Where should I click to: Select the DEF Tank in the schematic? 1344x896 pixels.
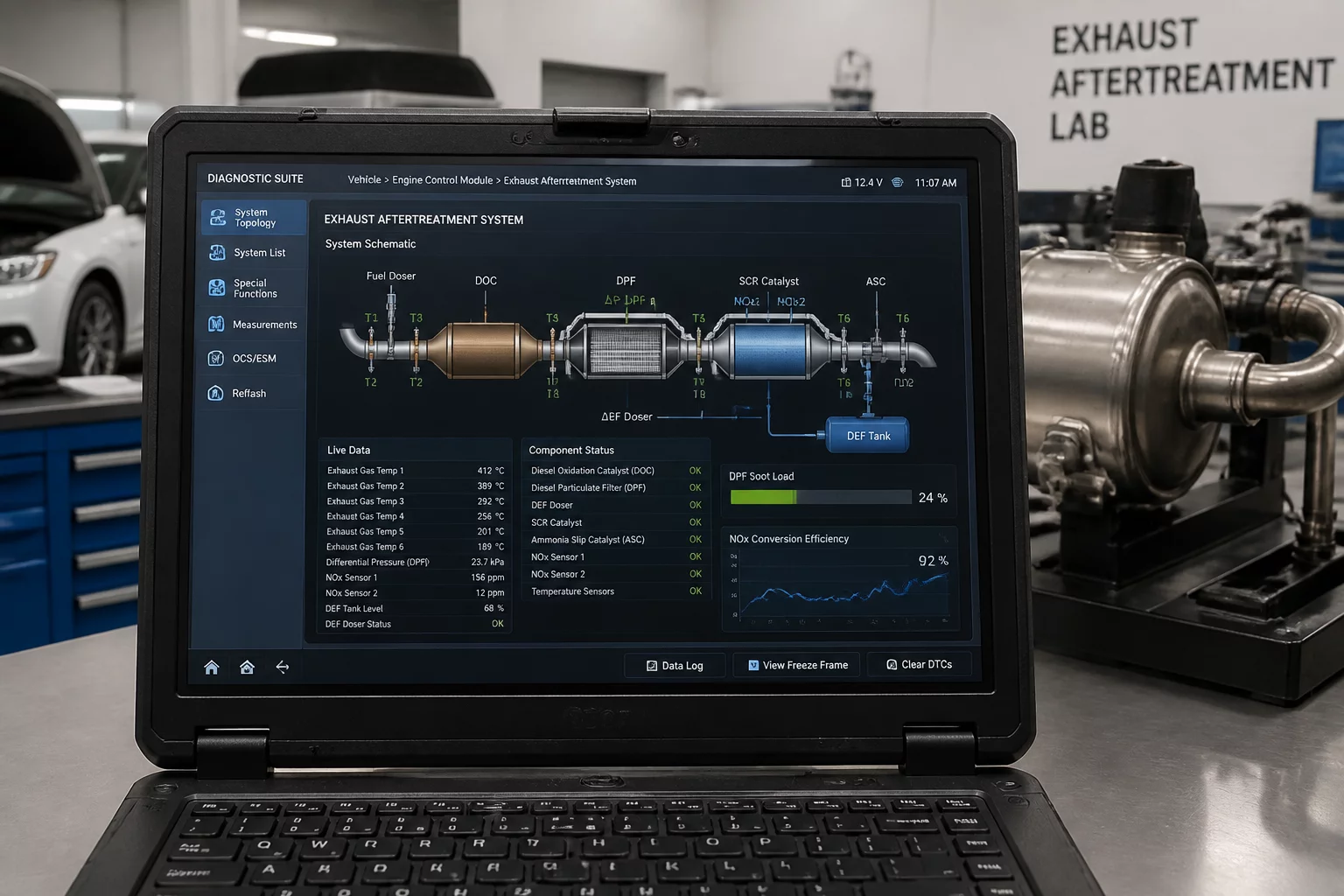(x=868, y=436)
